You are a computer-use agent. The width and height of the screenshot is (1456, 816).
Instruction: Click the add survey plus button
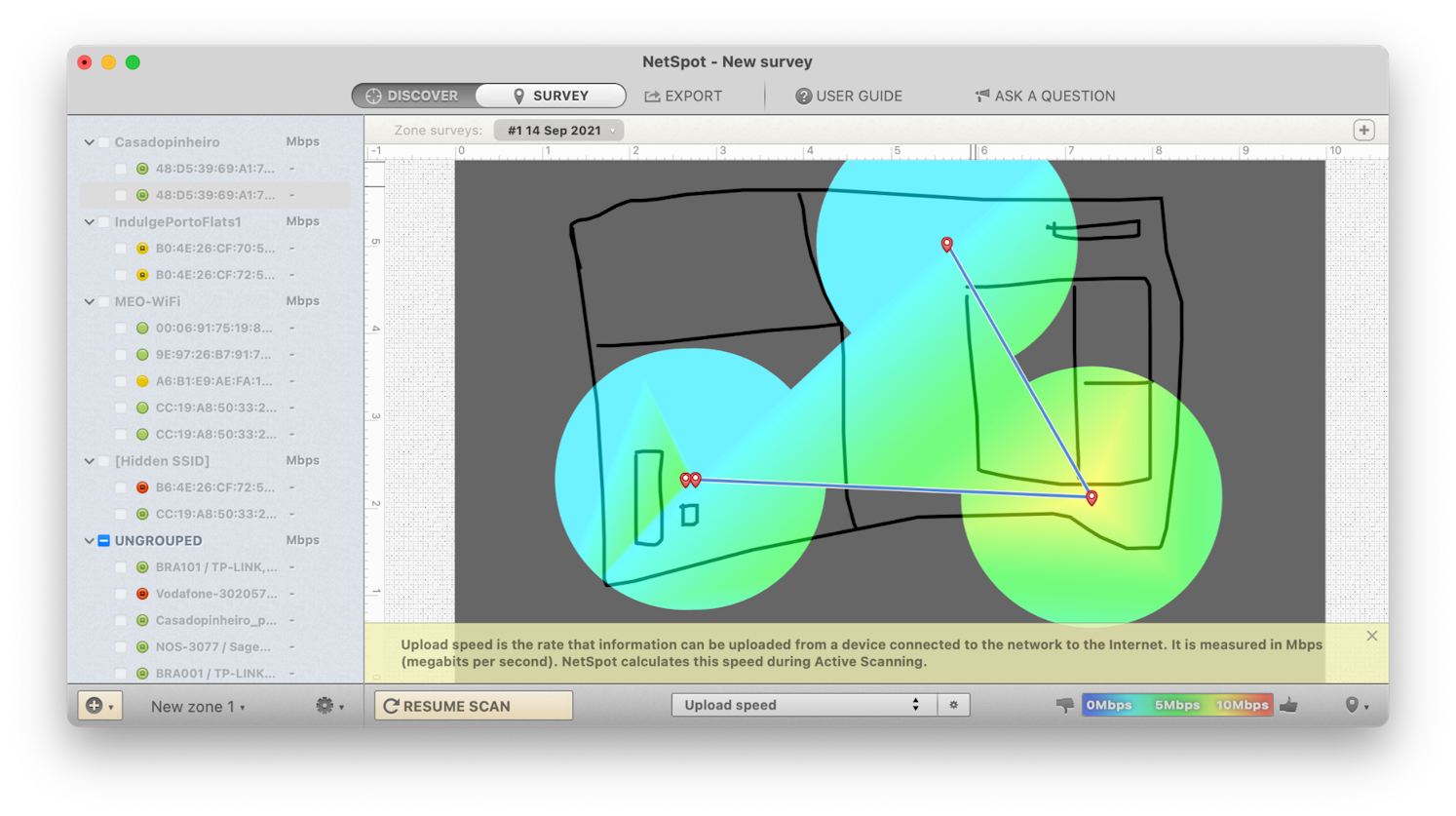1363,130
